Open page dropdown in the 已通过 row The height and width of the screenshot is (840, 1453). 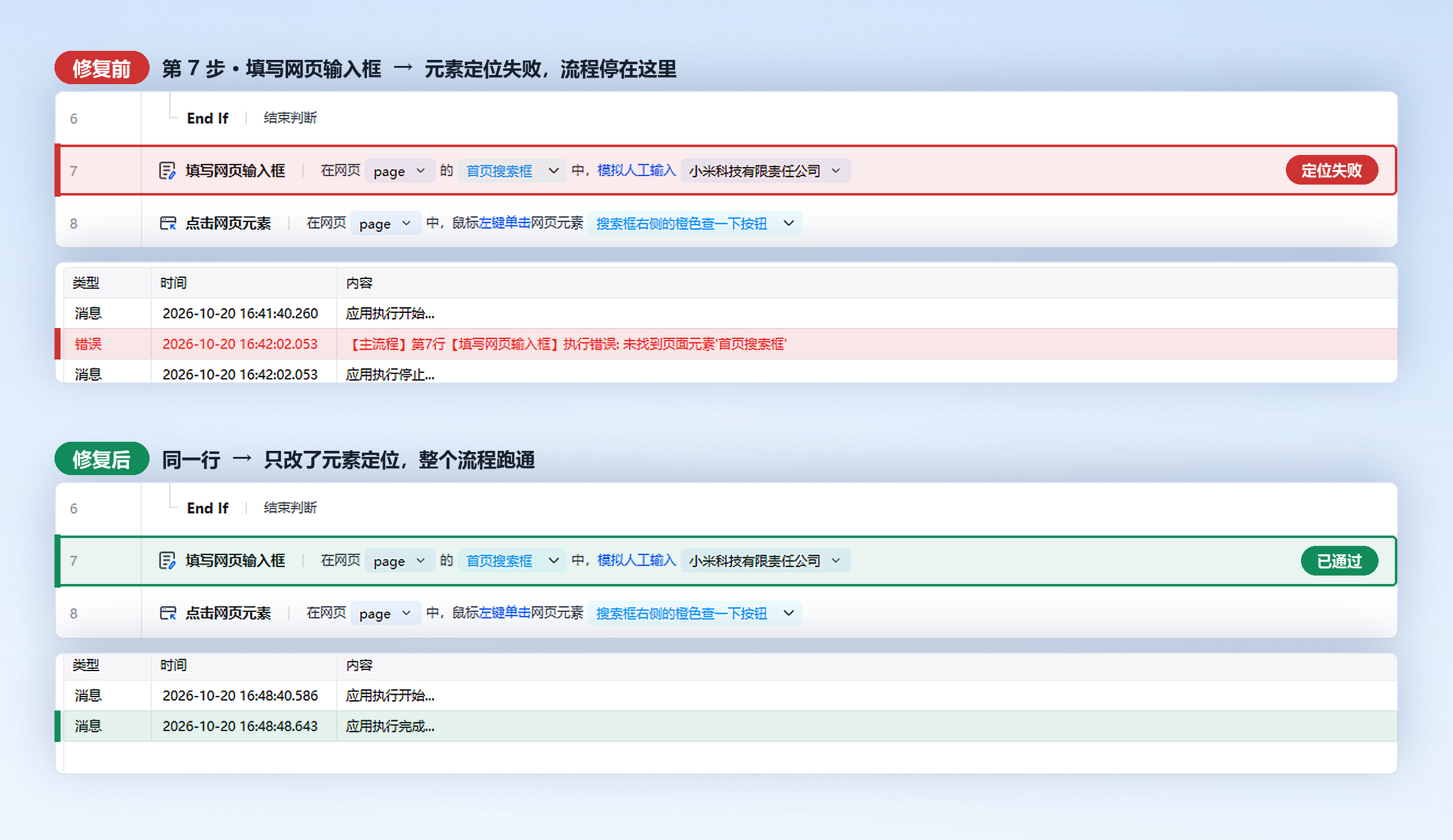click(x=400, y=561)
